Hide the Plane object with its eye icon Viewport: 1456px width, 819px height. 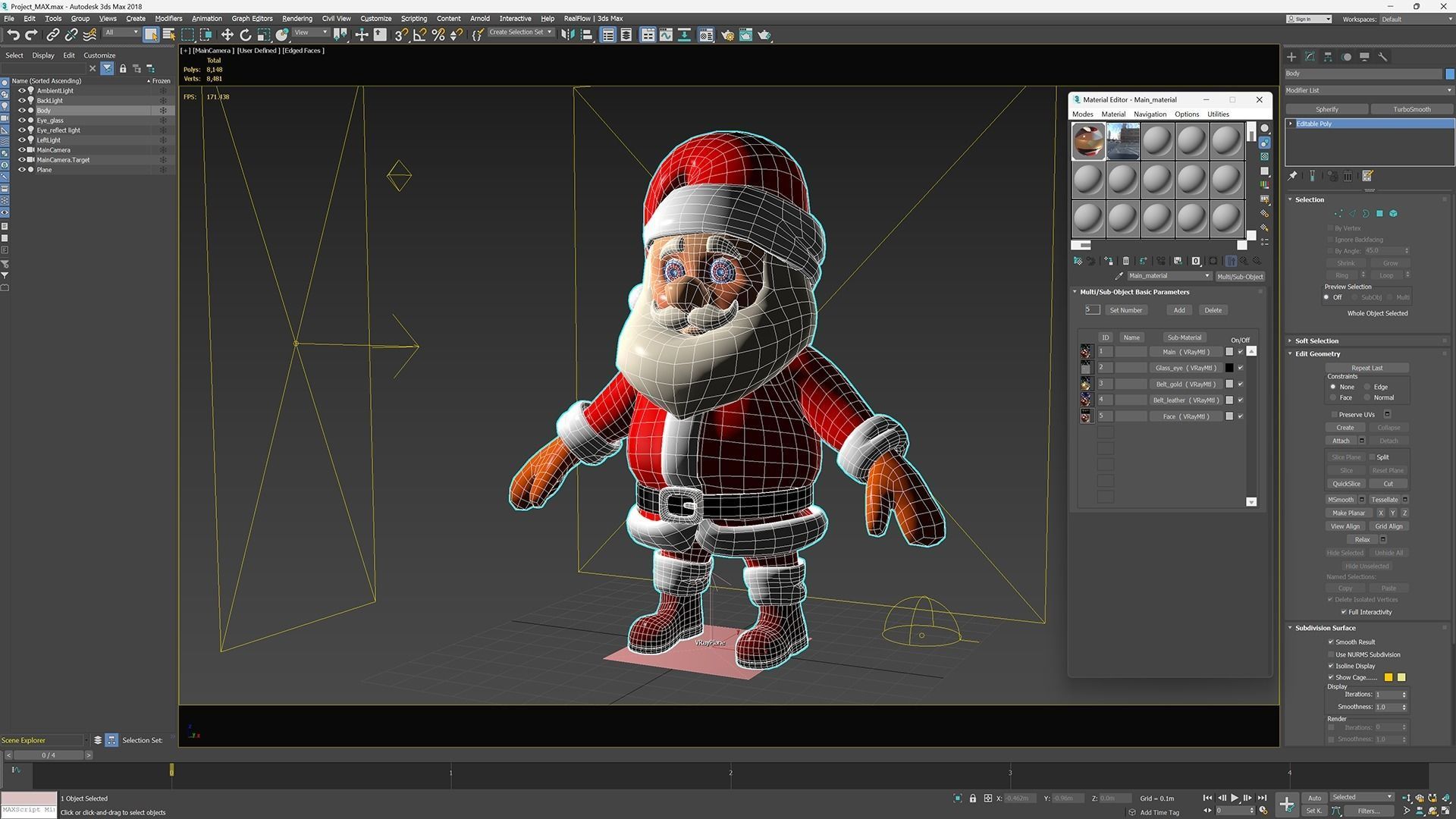pyautogui.click(x=22, y=170)
